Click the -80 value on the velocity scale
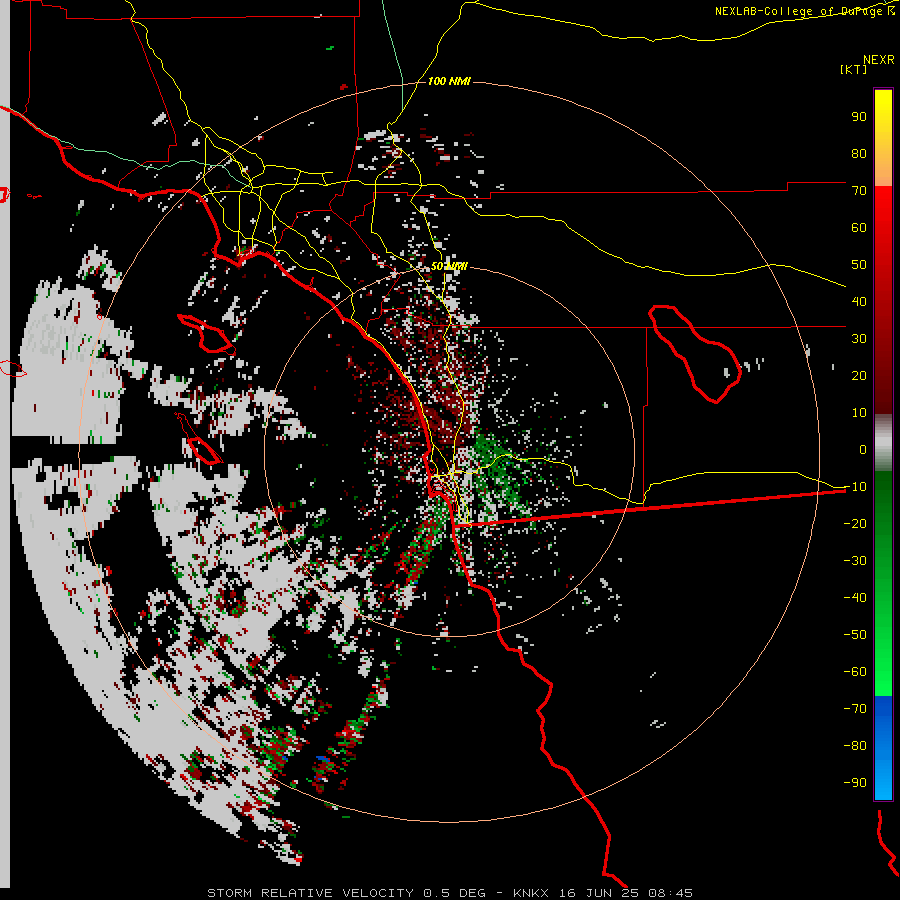The image size is (900, 900). point(855,746)
